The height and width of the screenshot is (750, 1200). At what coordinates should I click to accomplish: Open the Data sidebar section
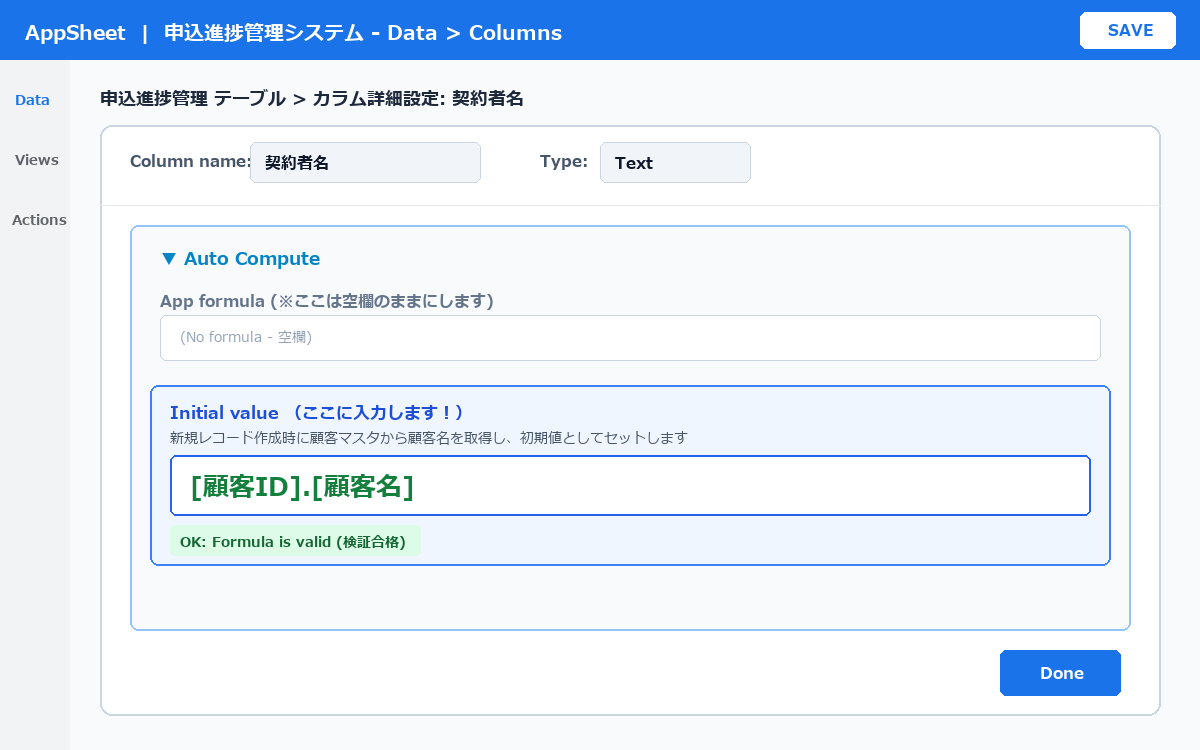[x=32, y=100]
